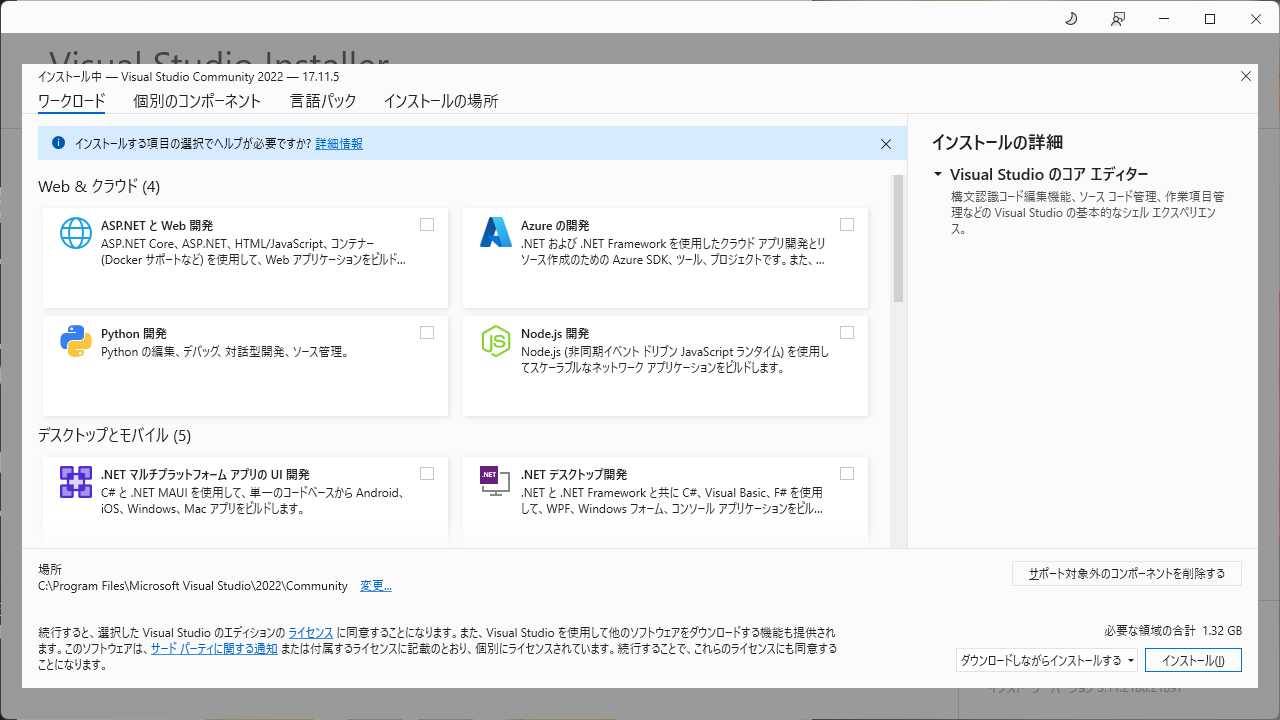Collapse the Visual Studio のコア エディター details
1280x720 pixels.
938,174
